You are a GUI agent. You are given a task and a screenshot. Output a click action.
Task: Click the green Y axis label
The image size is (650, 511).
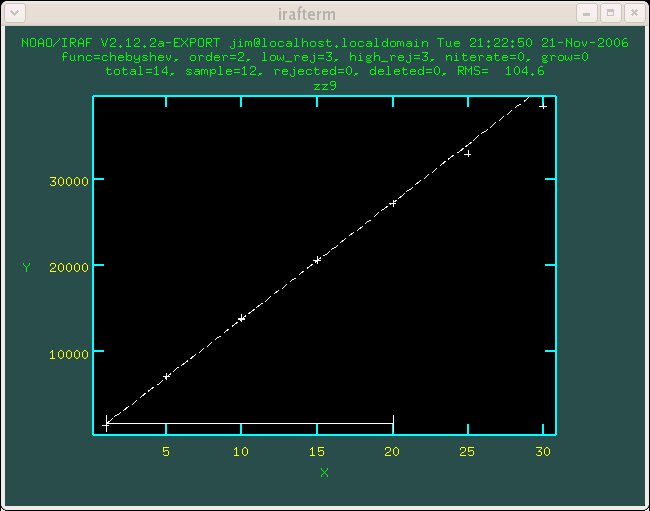27,267
